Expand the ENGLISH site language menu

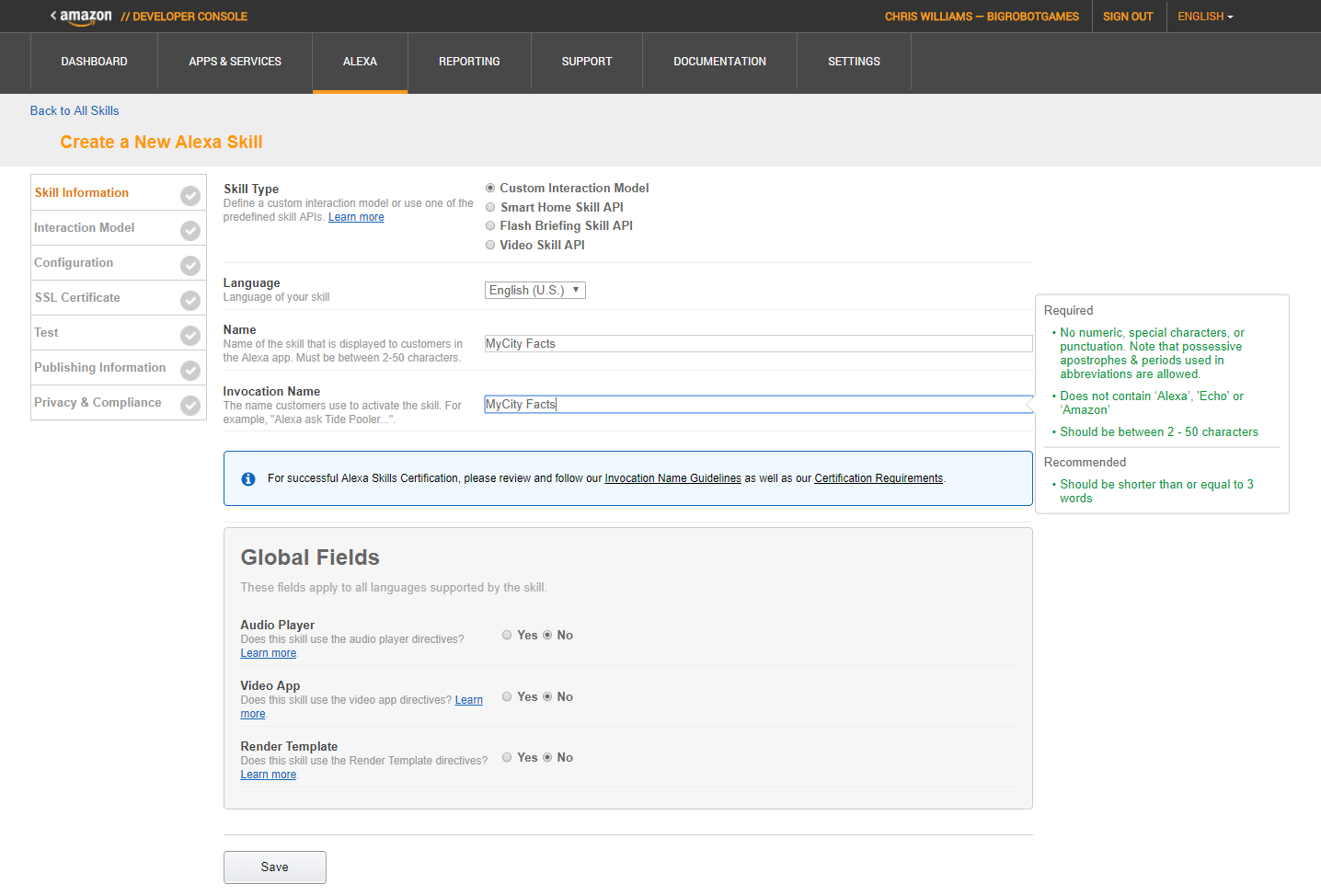[1204, 17]
